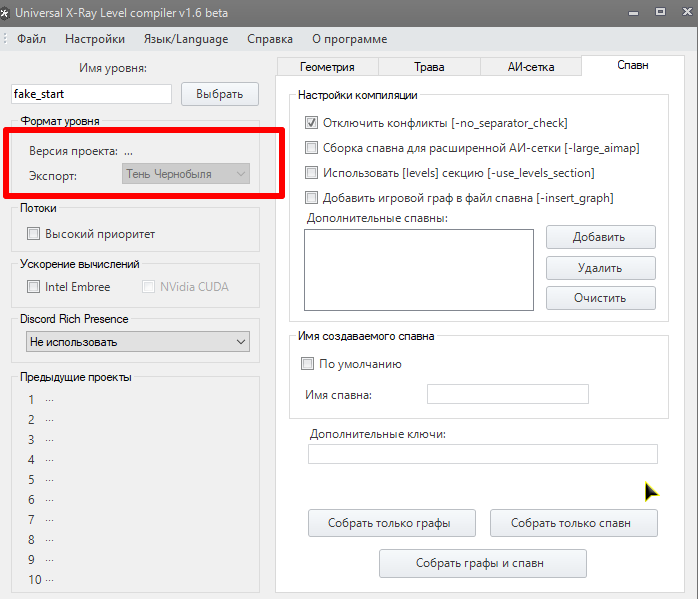698x599 pixels.
Task: Switch to the Геометрия tab
Action: (x=312, y=67)
